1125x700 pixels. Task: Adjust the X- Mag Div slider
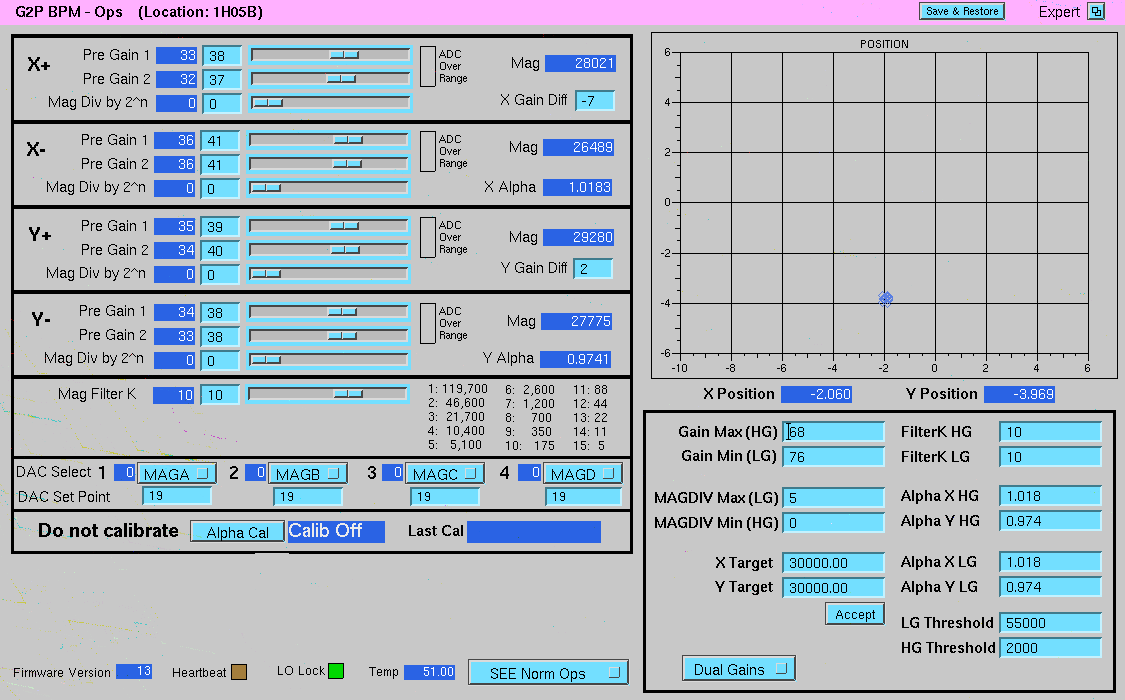point(329,189)
